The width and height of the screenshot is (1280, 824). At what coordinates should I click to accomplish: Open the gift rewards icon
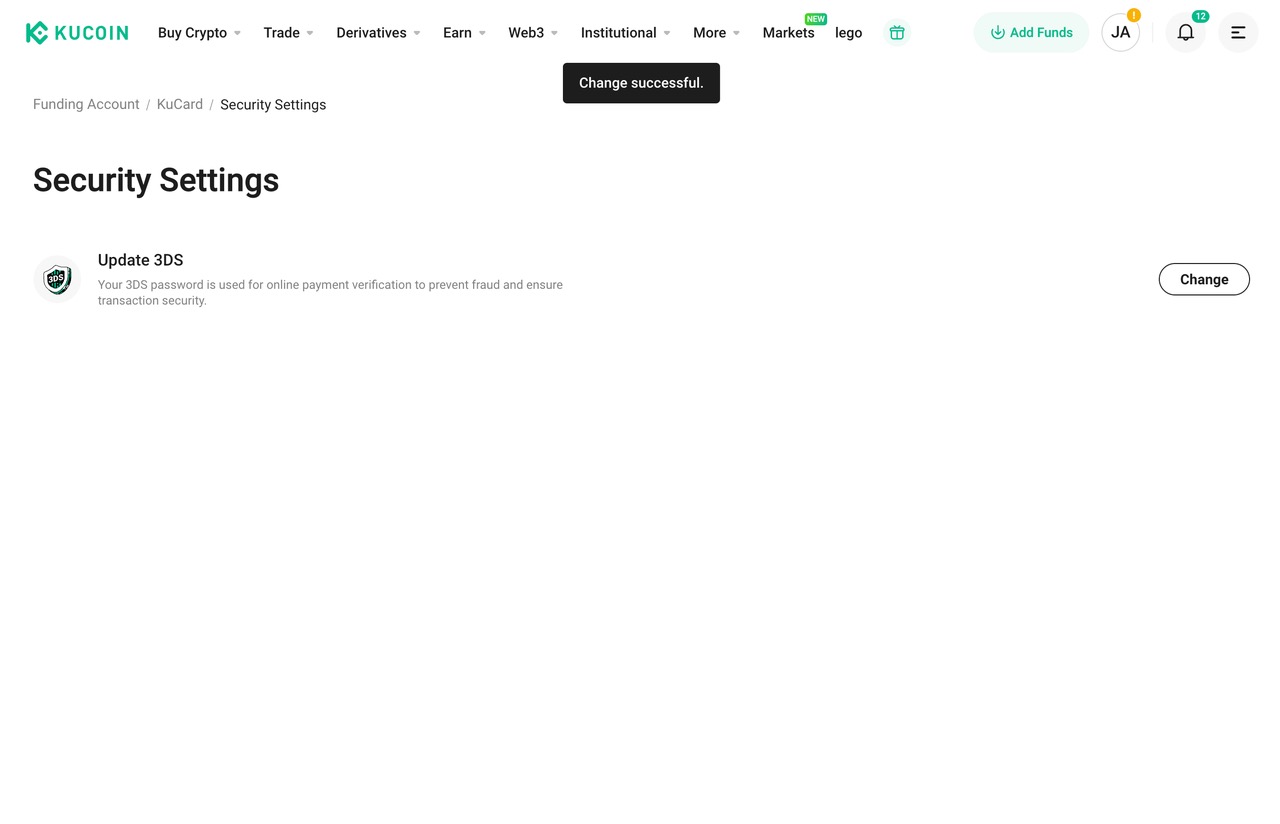pyautogui.click(x=897, y=33)
